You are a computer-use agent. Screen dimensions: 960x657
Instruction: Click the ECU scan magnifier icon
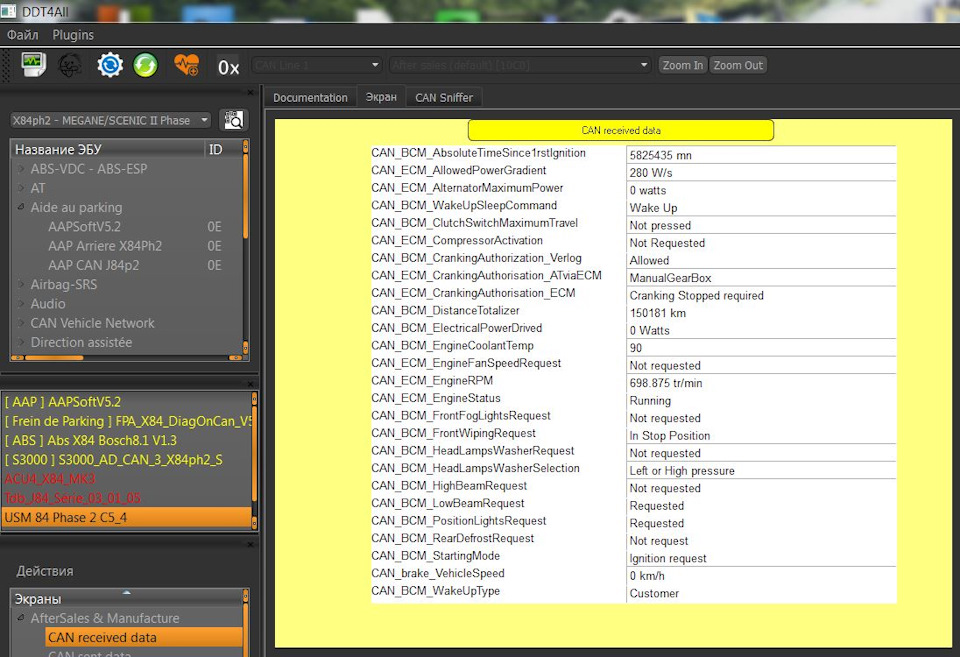click(233, 120)
